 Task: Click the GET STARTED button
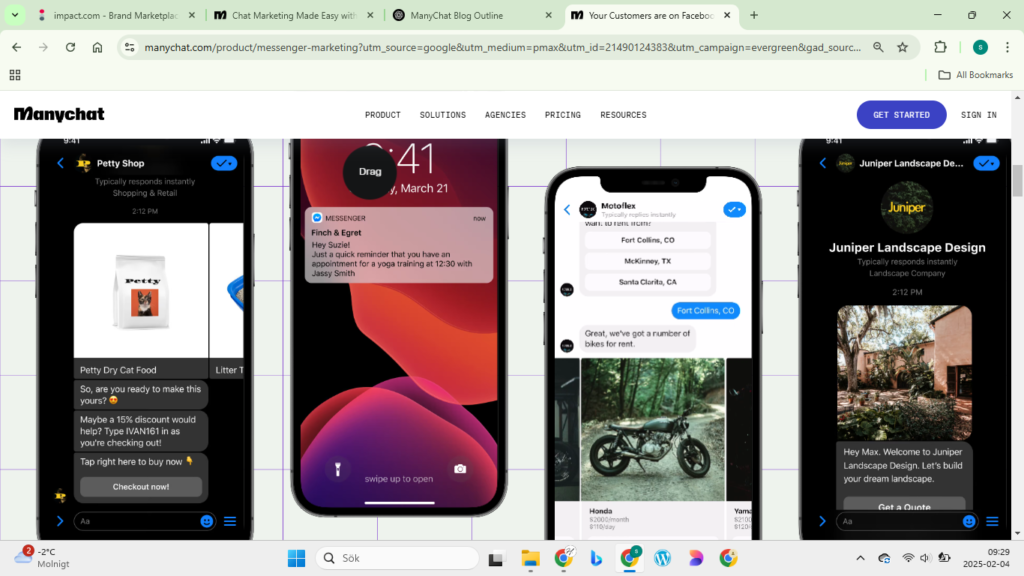click(901, 115)
